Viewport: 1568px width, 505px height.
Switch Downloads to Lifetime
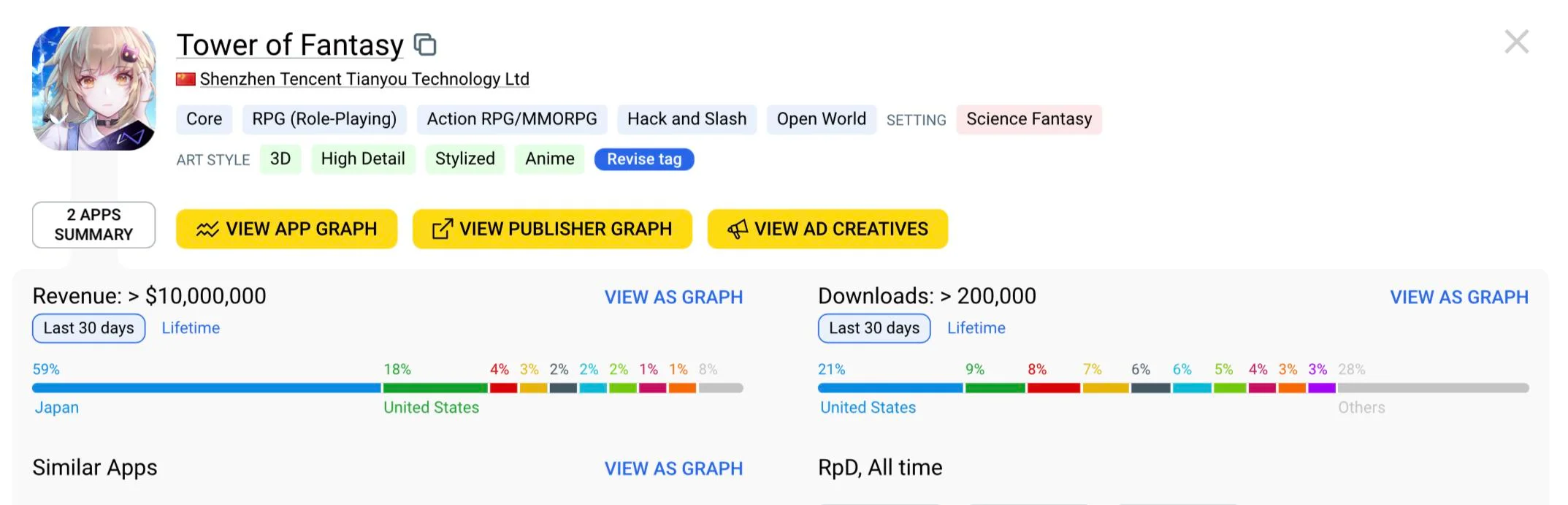(x=976, y=328)
